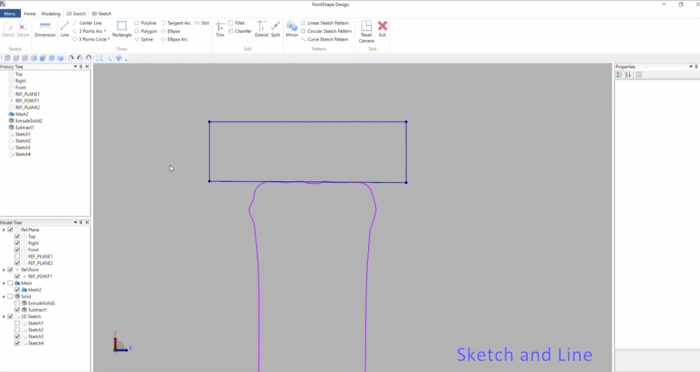This screenshot has width=700, height=372.
Task: Switch to the Modeling tab
Action: 50,13
